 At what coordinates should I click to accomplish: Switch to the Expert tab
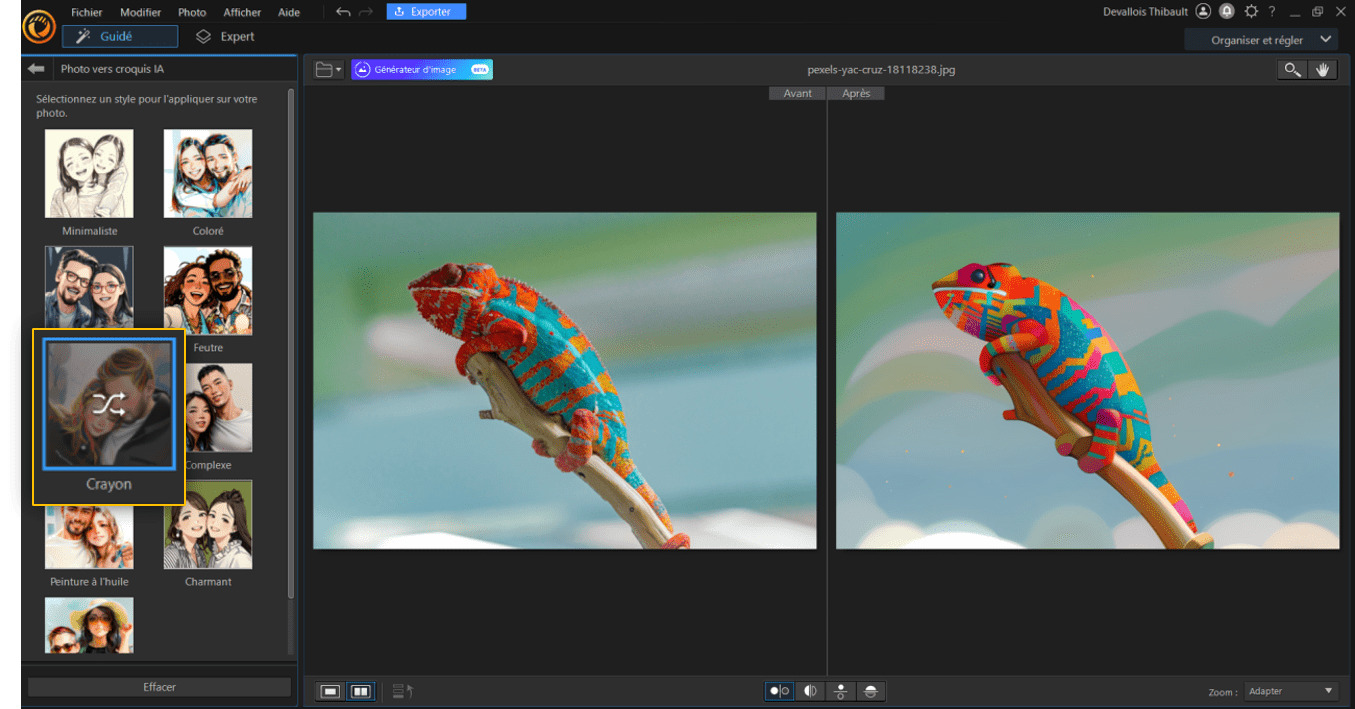click(226, 37)
